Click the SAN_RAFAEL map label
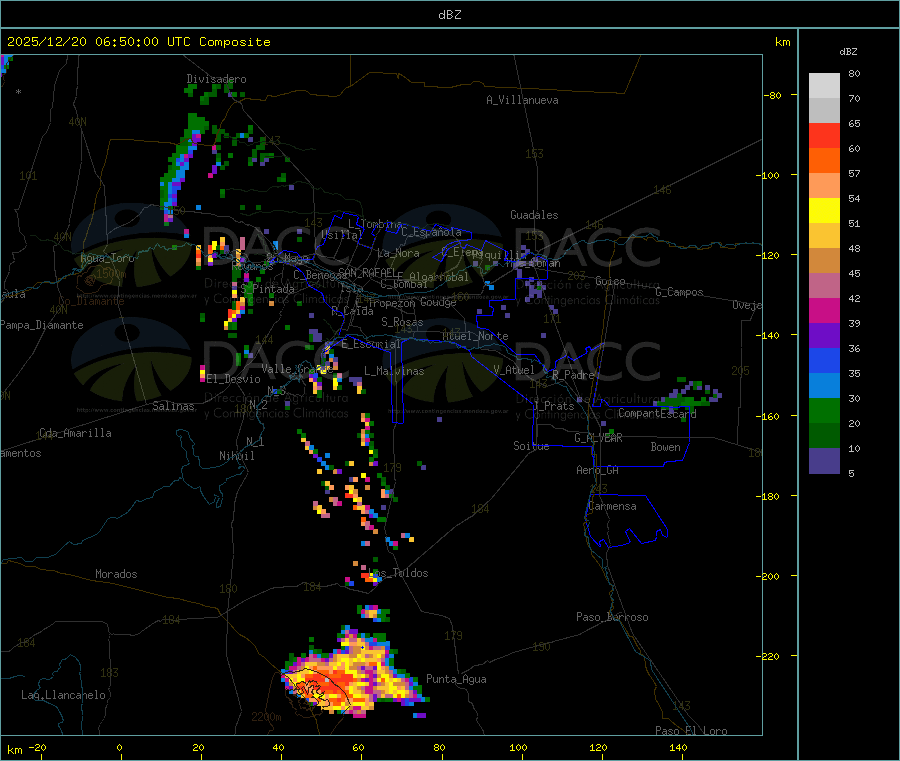 (367, 272)
